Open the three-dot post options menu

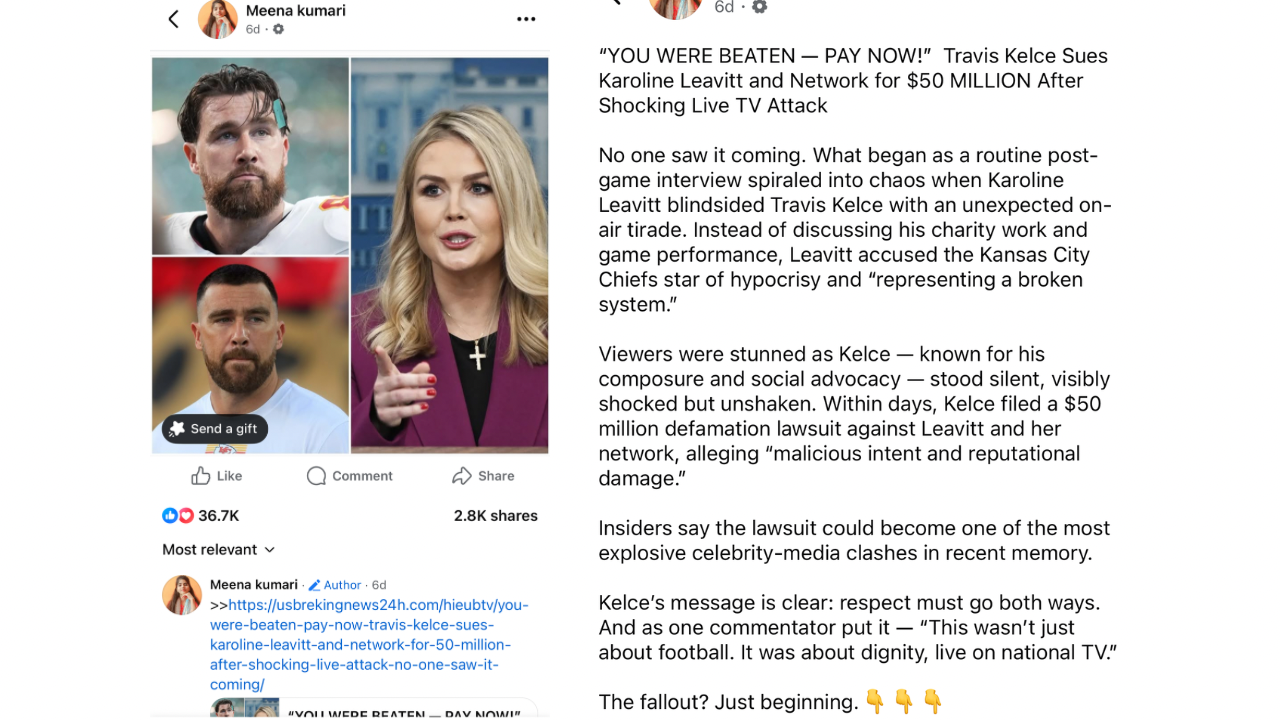pyautogui.click(x=526, y=19)
